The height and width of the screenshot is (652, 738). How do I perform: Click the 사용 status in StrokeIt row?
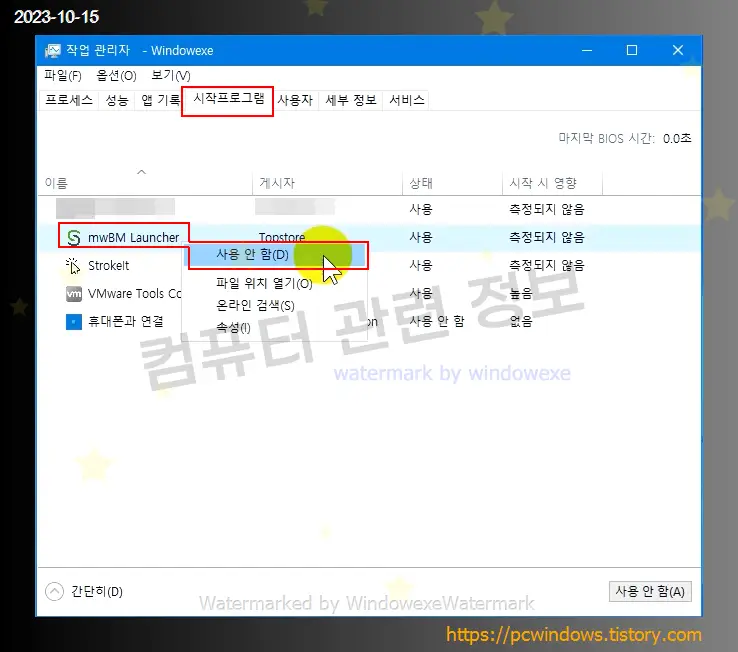pyautogui.click(x=421, y=266)
